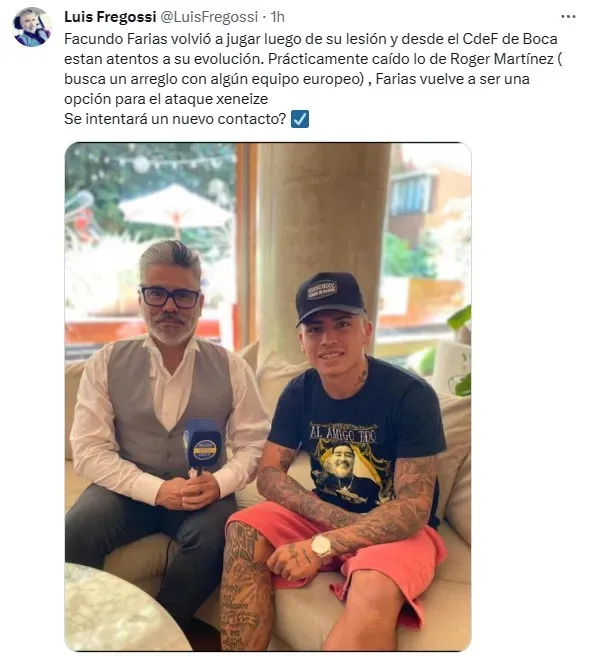Open the attached interview photo

tap(268, 396)
